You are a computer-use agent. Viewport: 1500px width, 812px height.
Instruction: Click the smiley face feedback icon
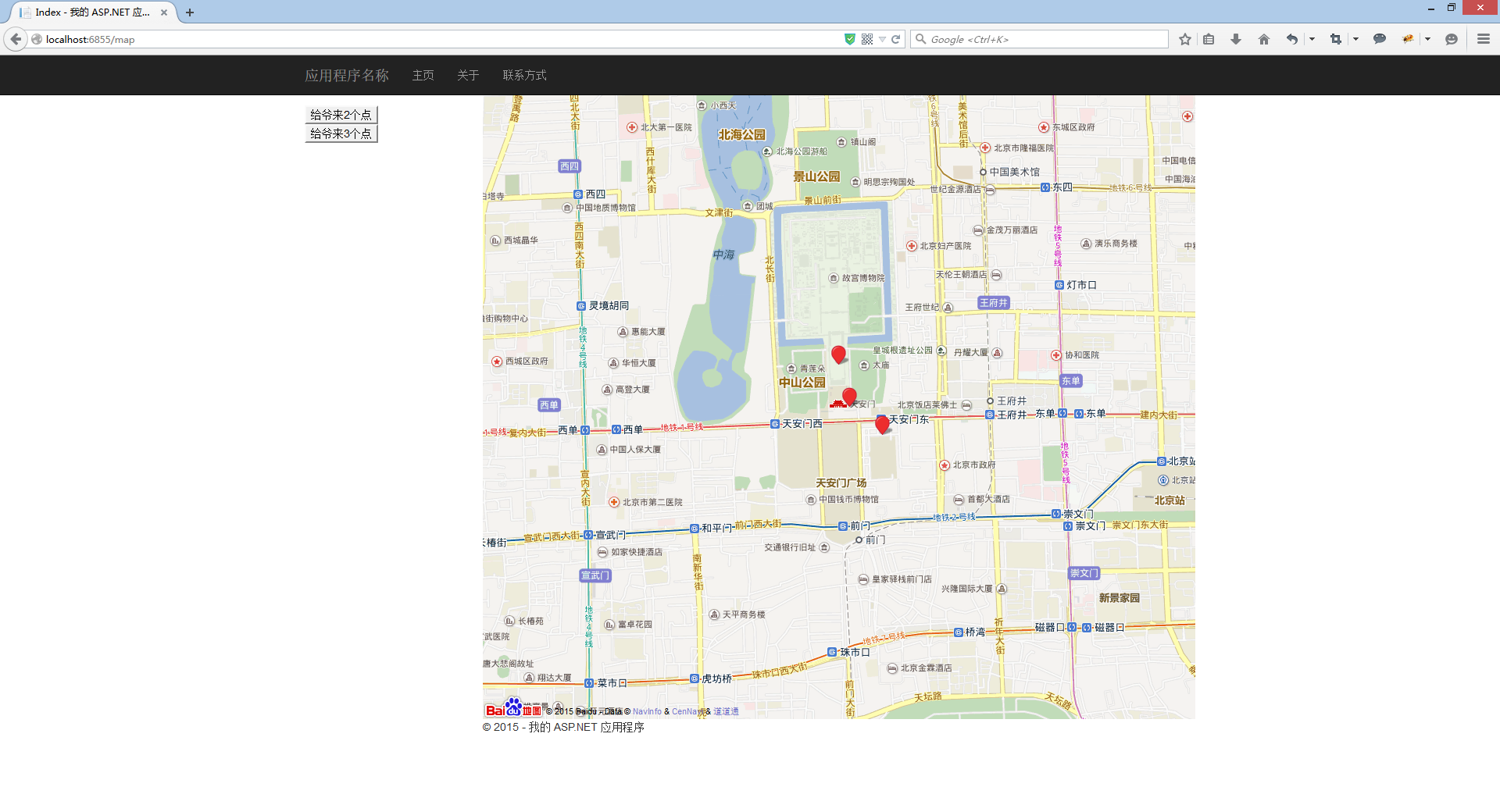(1452, 39)
